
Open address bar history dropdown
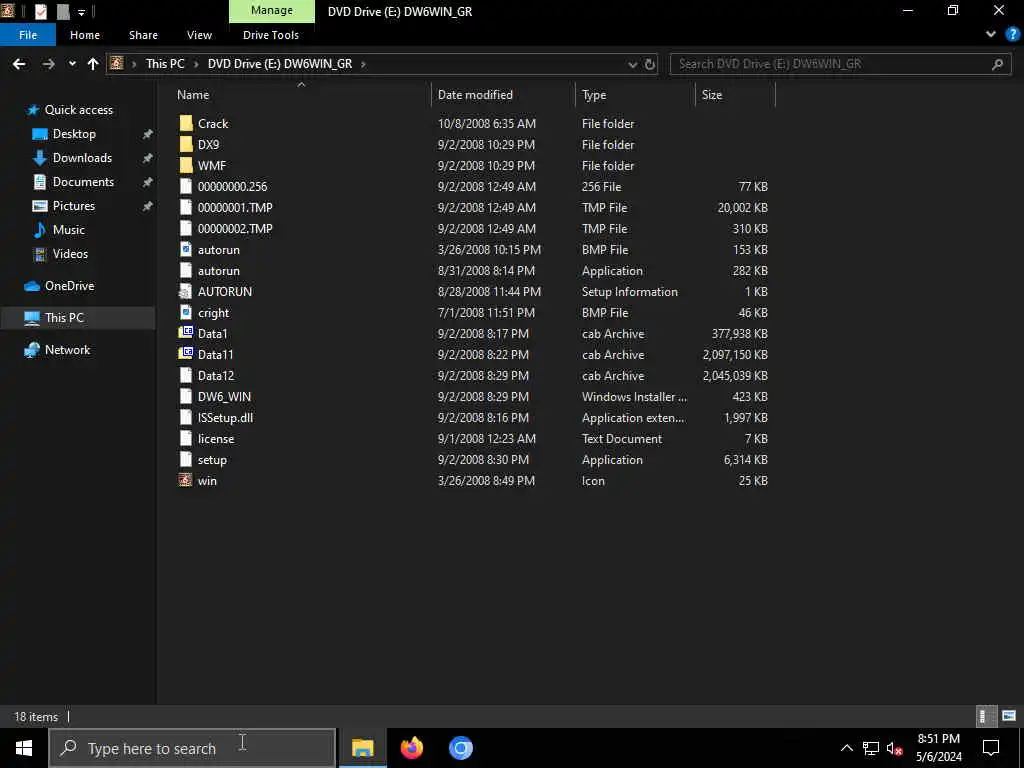[x=632, y=64]
